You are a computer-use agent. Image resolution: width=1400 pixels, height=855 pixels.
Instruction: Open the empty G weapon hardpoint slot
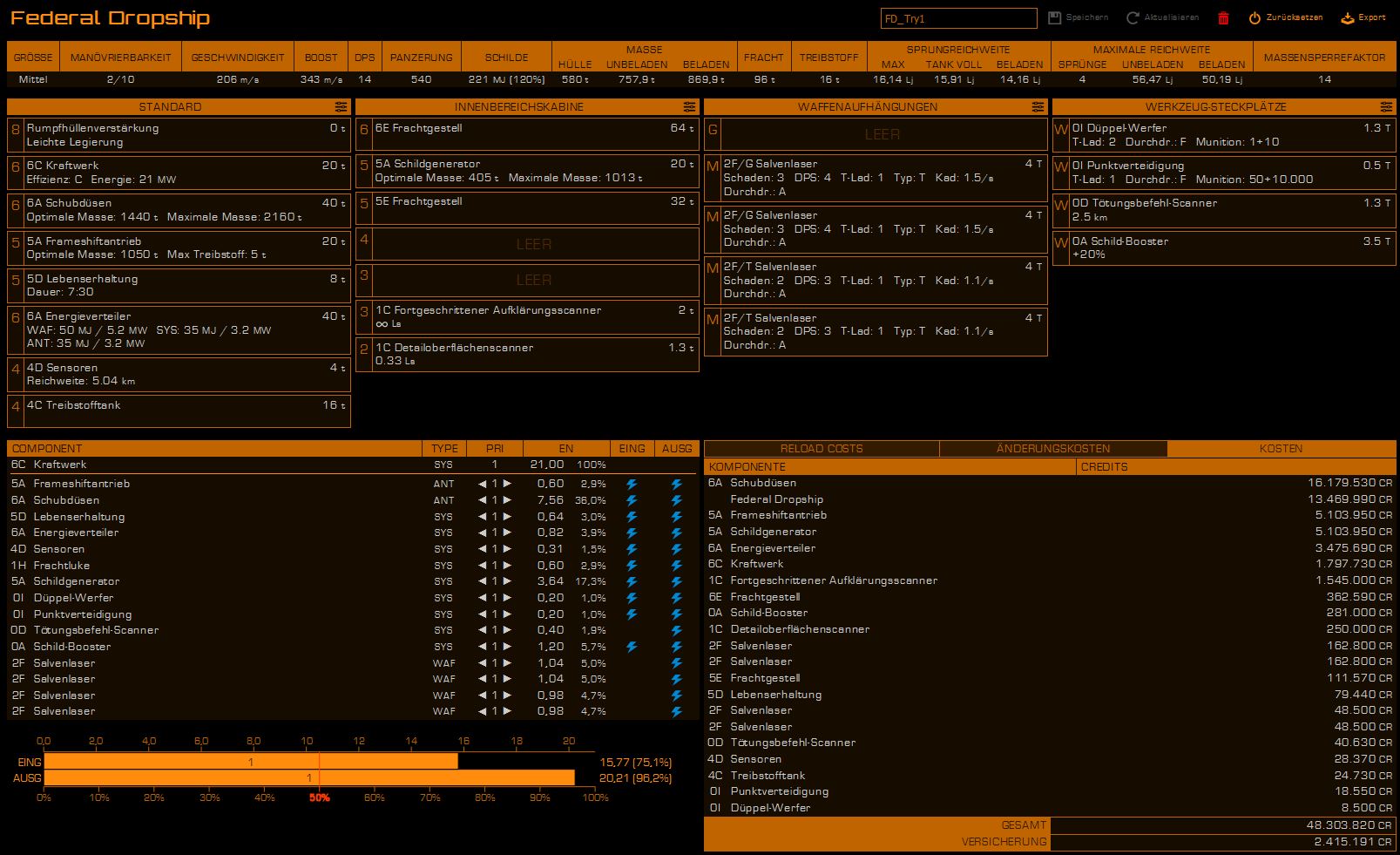point(876,134)
